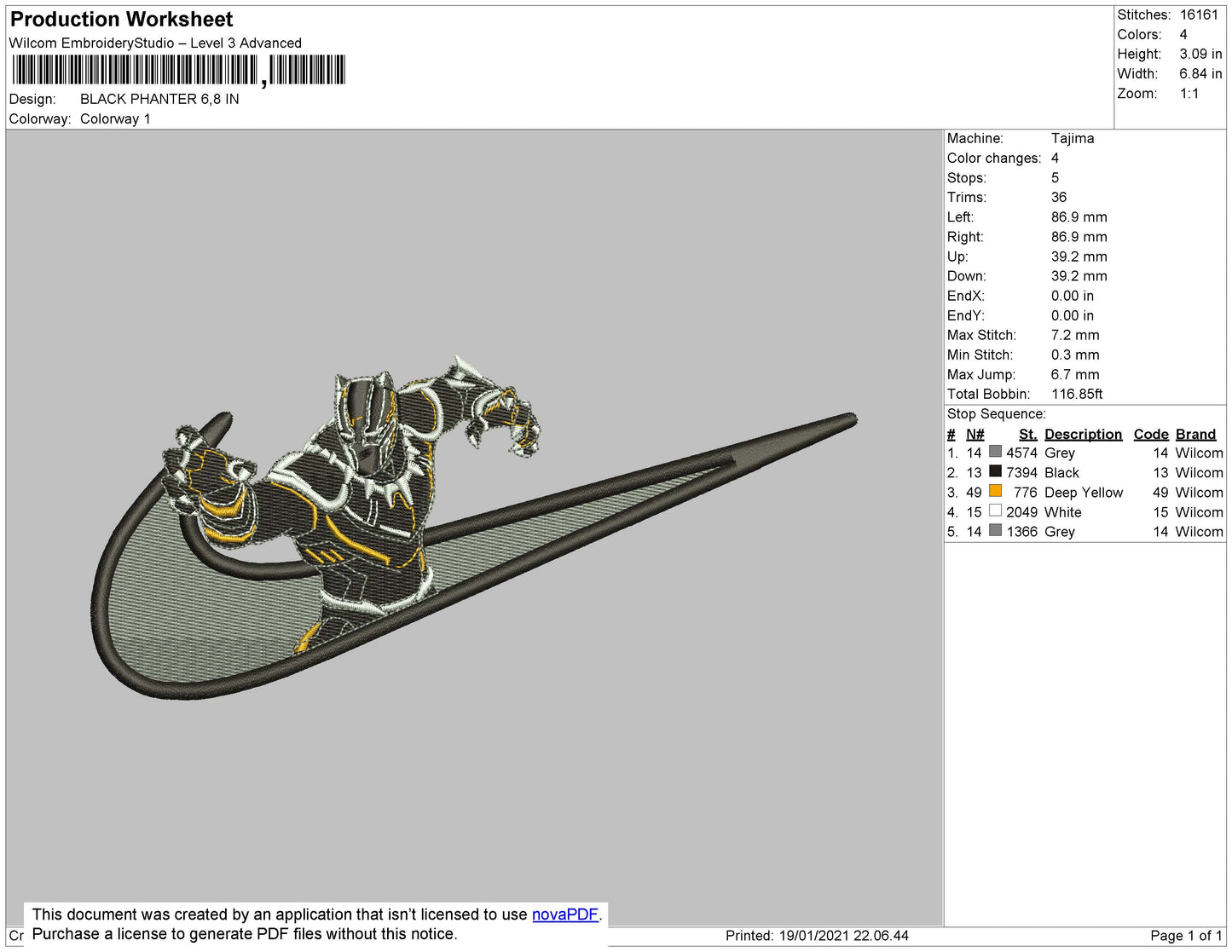This screenshot has width=1232, height=952.
Task: Pick the Deep Yellow color swatch
Action: [995, 491]
